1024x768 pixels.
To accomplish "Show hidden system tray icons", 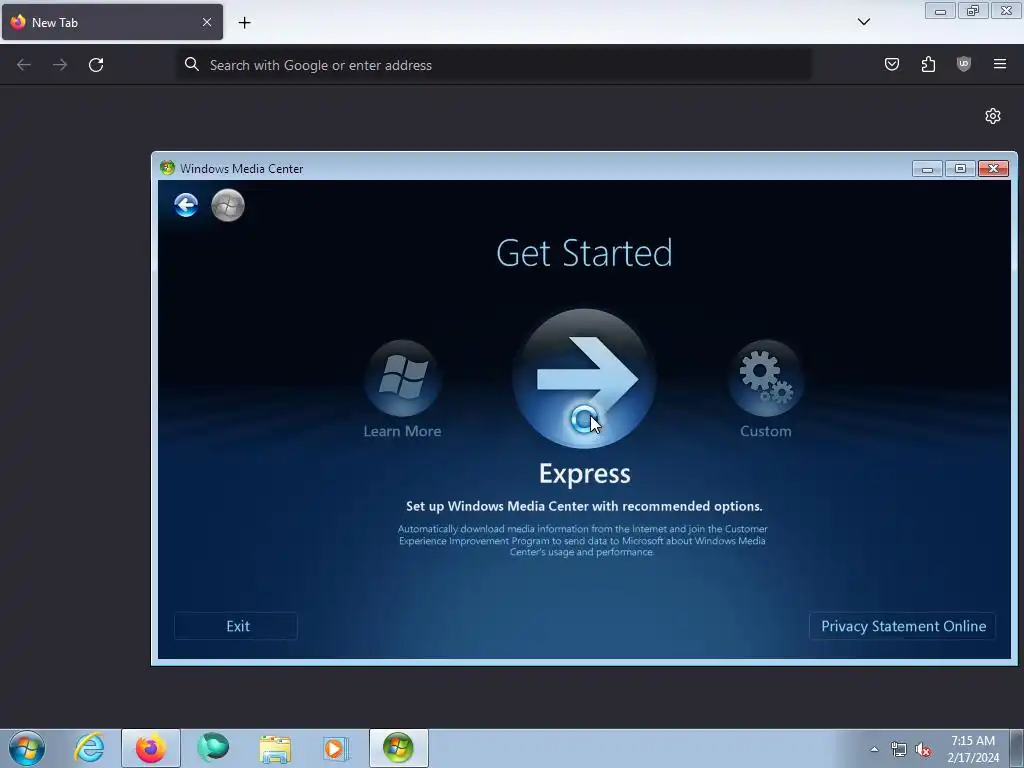I will [x=874, y=749].
